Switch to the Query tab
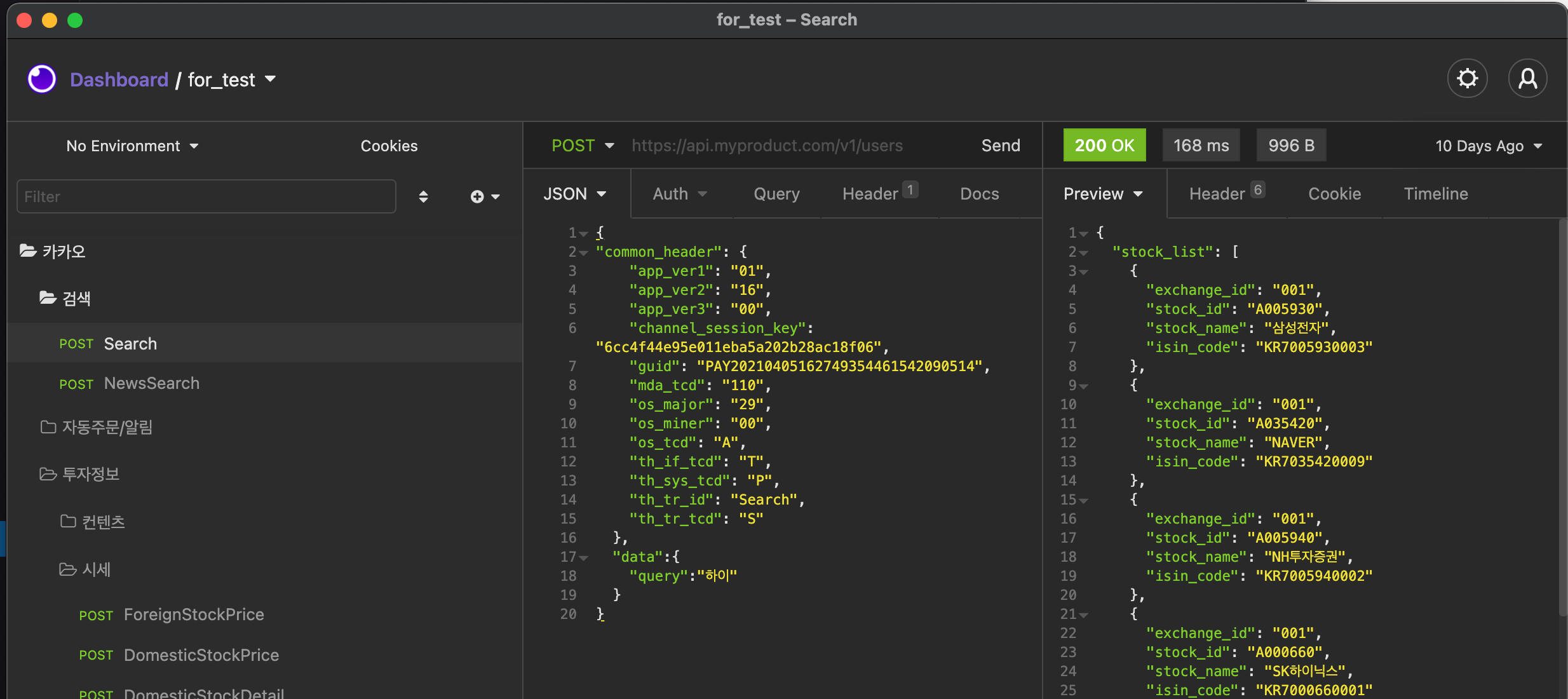Screen dimensions: 1568x699 pos(776,194)
